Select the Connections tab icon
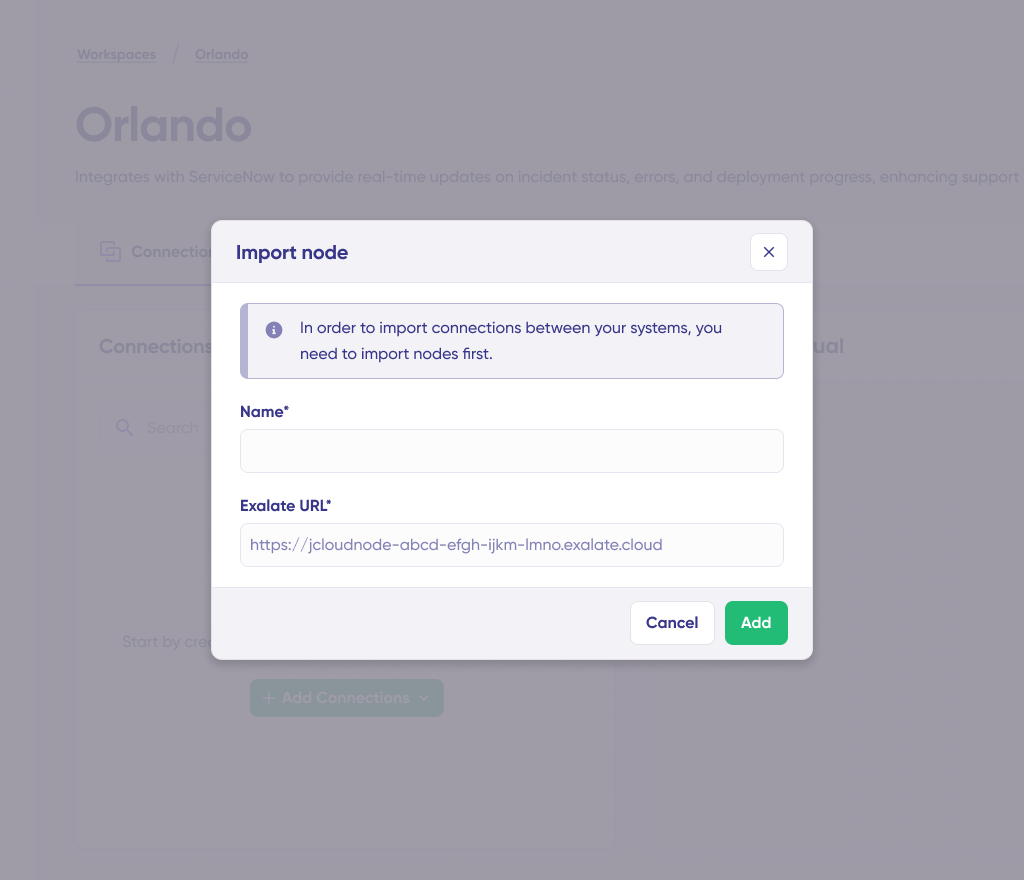1024x880 pixels. click(x=110, y=251)
